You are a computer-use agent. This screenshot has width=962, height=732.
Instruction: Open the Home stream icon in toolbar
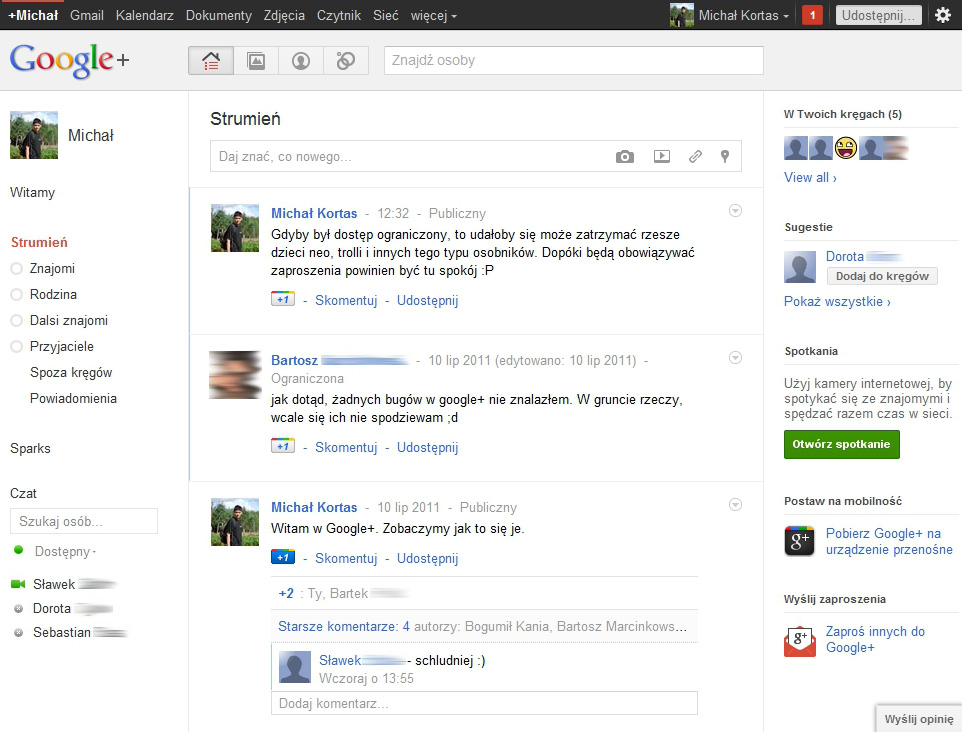[211, 61]
